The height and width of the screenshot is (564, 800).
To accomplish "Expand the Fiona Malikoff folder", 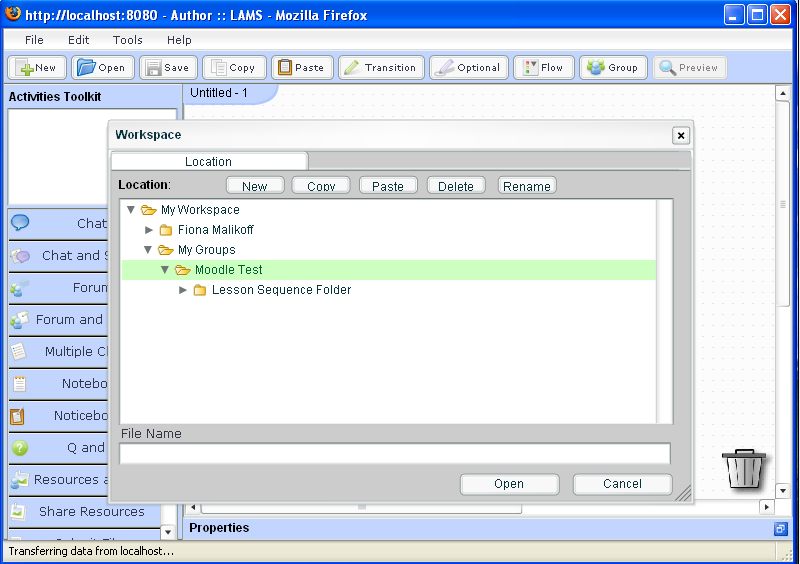I will tap(149, 230).
